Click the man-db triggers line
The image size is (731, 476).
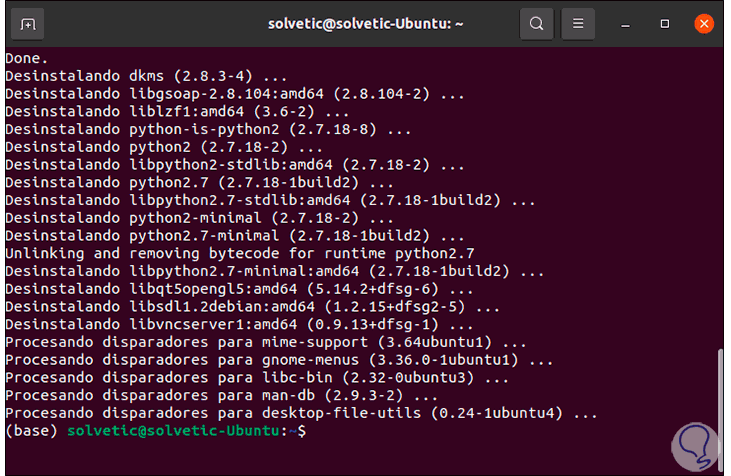221,395
